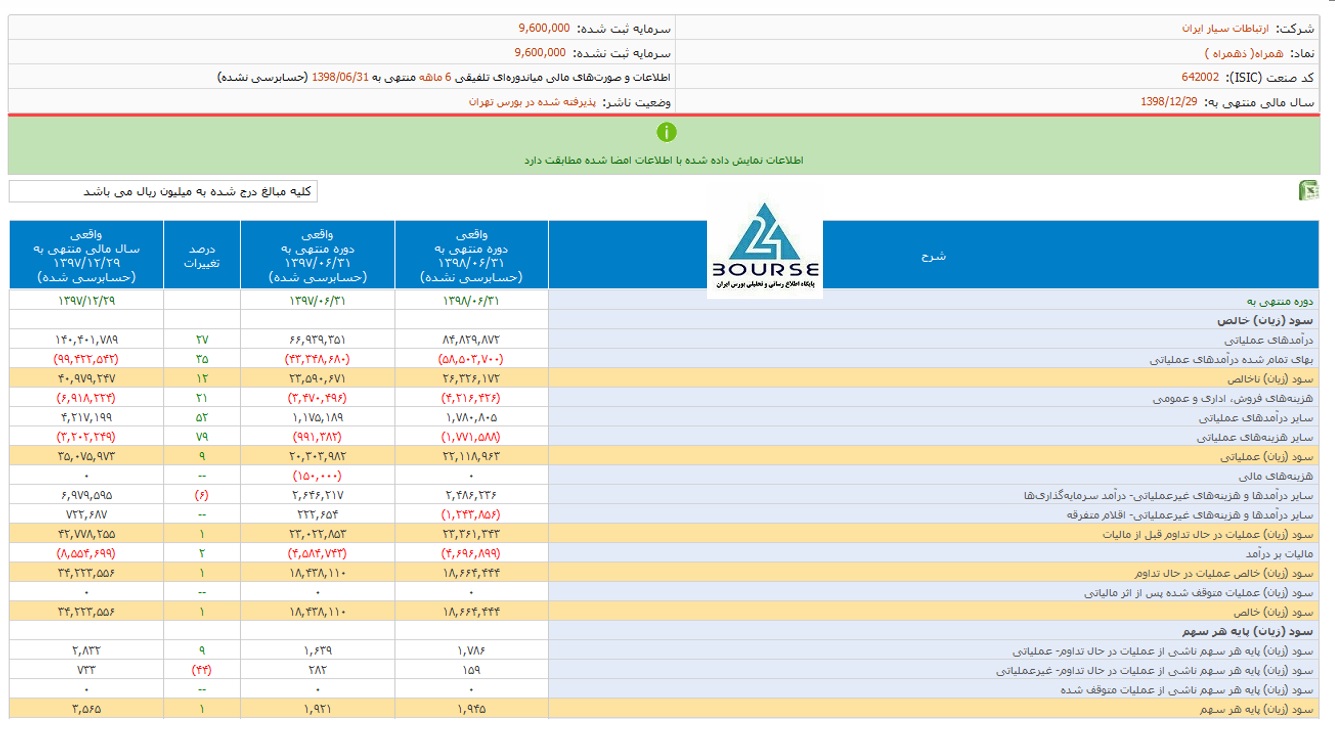Viewport: 1335px width, 731px height.
Task: Click the row label 'بهای تمام شده درآمدهای عملیاتی'
Action: click(x=1232, y=359)
